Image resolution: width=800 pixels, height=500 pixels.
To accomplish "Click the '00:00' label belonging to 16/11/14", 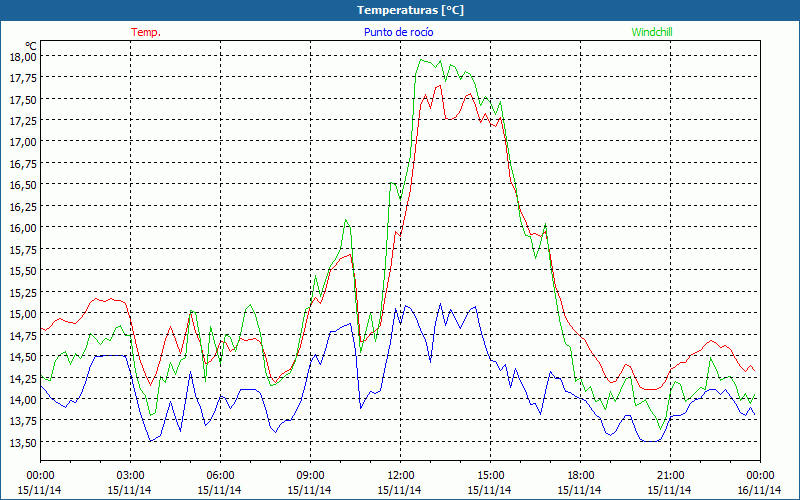I will pyautogui.click(x=760, y=476).
